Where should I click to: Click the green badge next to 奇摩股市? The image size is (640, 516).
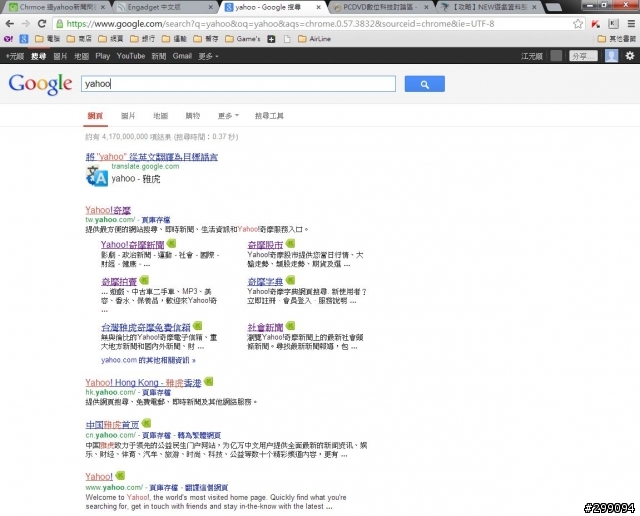point(290,243)
